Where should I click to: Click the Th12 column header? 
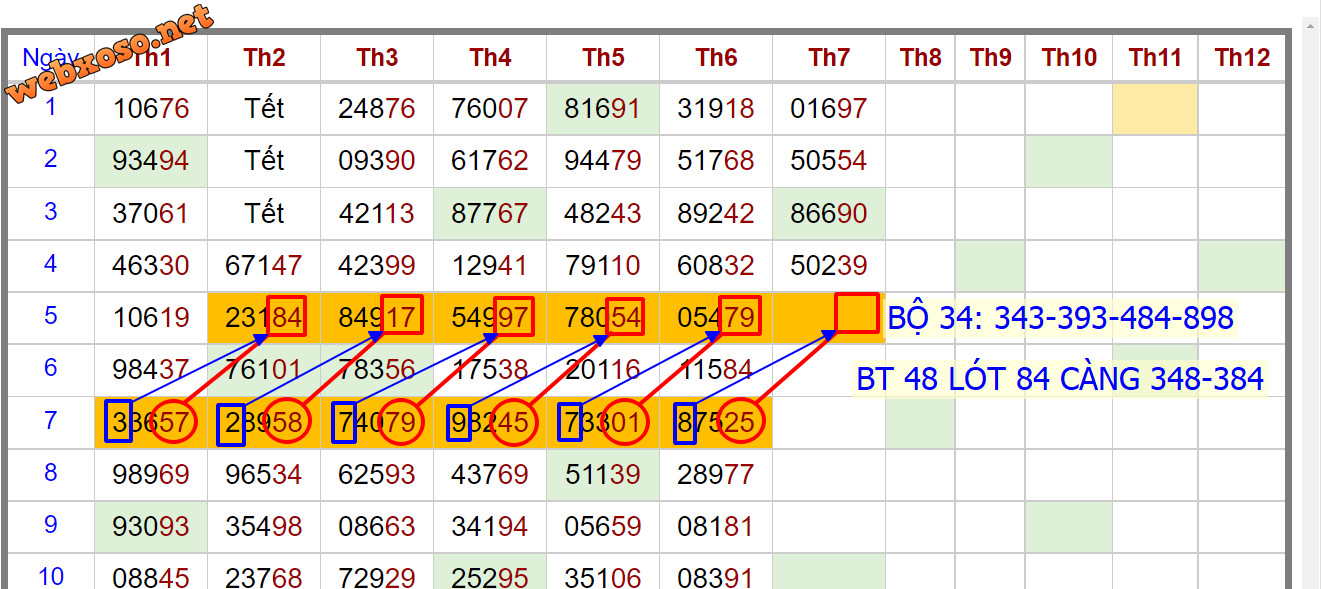(1242, 58)
